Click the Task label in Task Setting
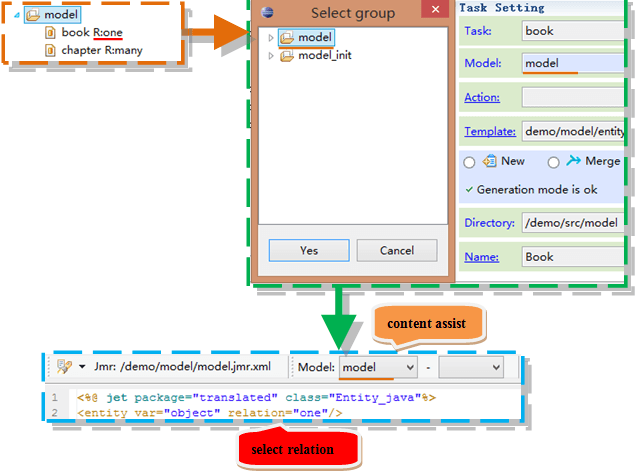 (478, 31)
